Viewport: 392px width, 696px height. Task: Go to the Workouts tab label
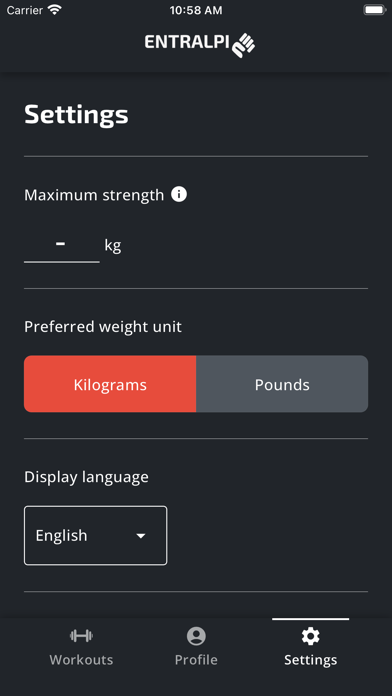pyautogui.click(x=81, y=660)
